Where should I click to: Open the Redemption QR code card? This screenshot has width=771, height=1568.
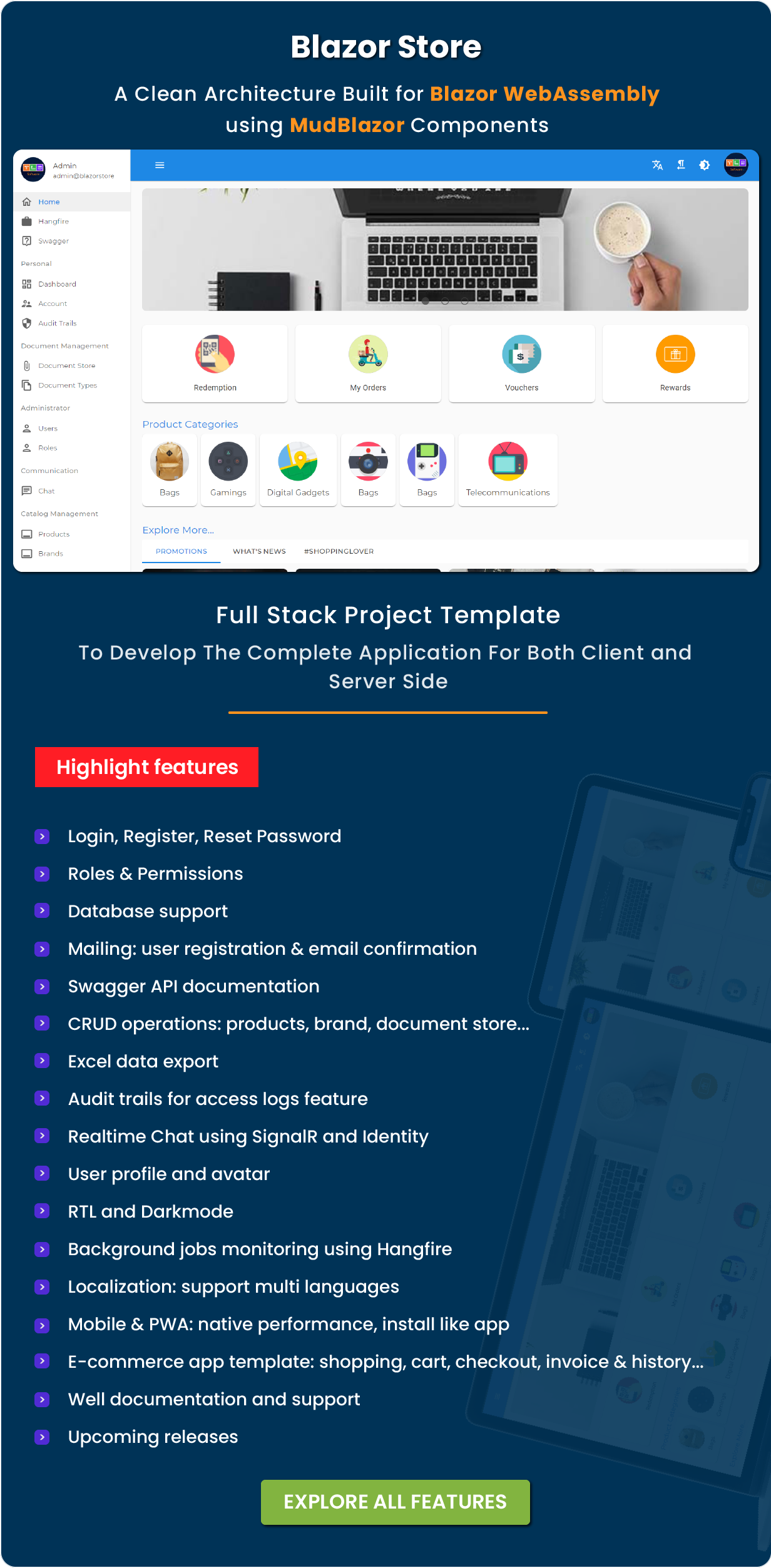(x=215, y=364)
